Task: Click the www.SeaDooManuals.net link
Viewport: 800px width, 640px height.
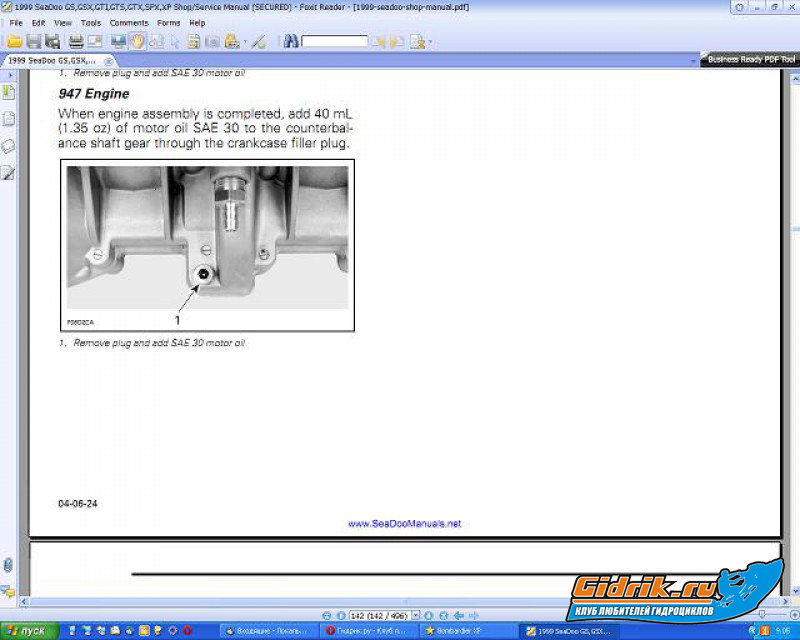Action: (x=404, y=524)
